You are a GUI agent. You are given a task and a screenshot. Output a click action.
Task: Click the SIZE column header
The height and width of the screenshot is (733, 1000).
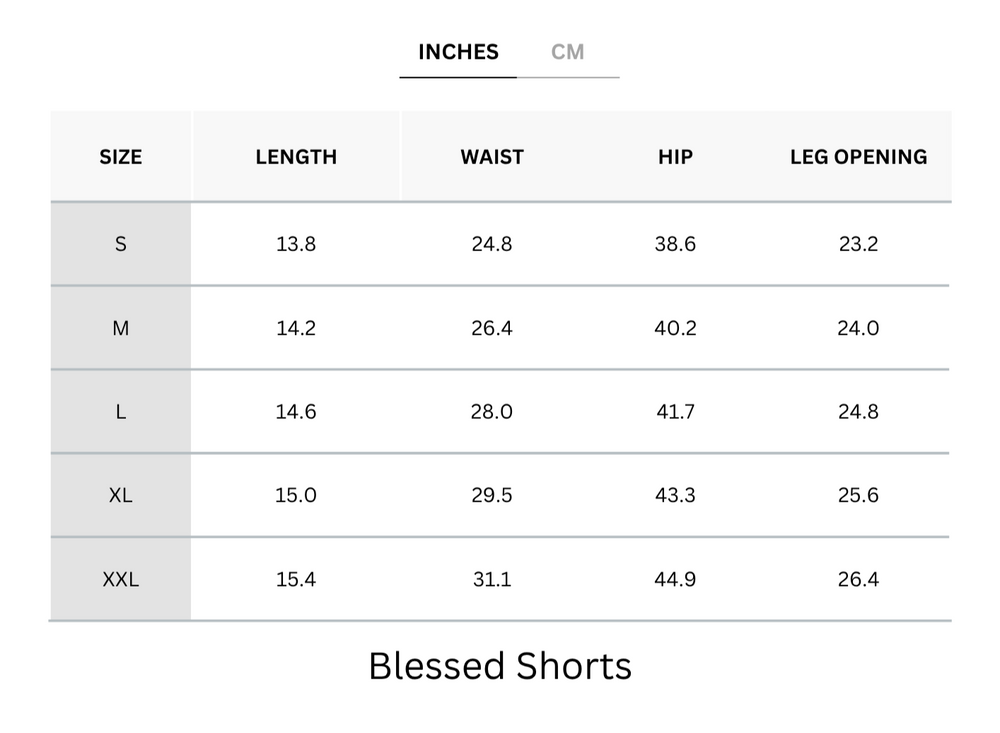[x=121, y=157]
